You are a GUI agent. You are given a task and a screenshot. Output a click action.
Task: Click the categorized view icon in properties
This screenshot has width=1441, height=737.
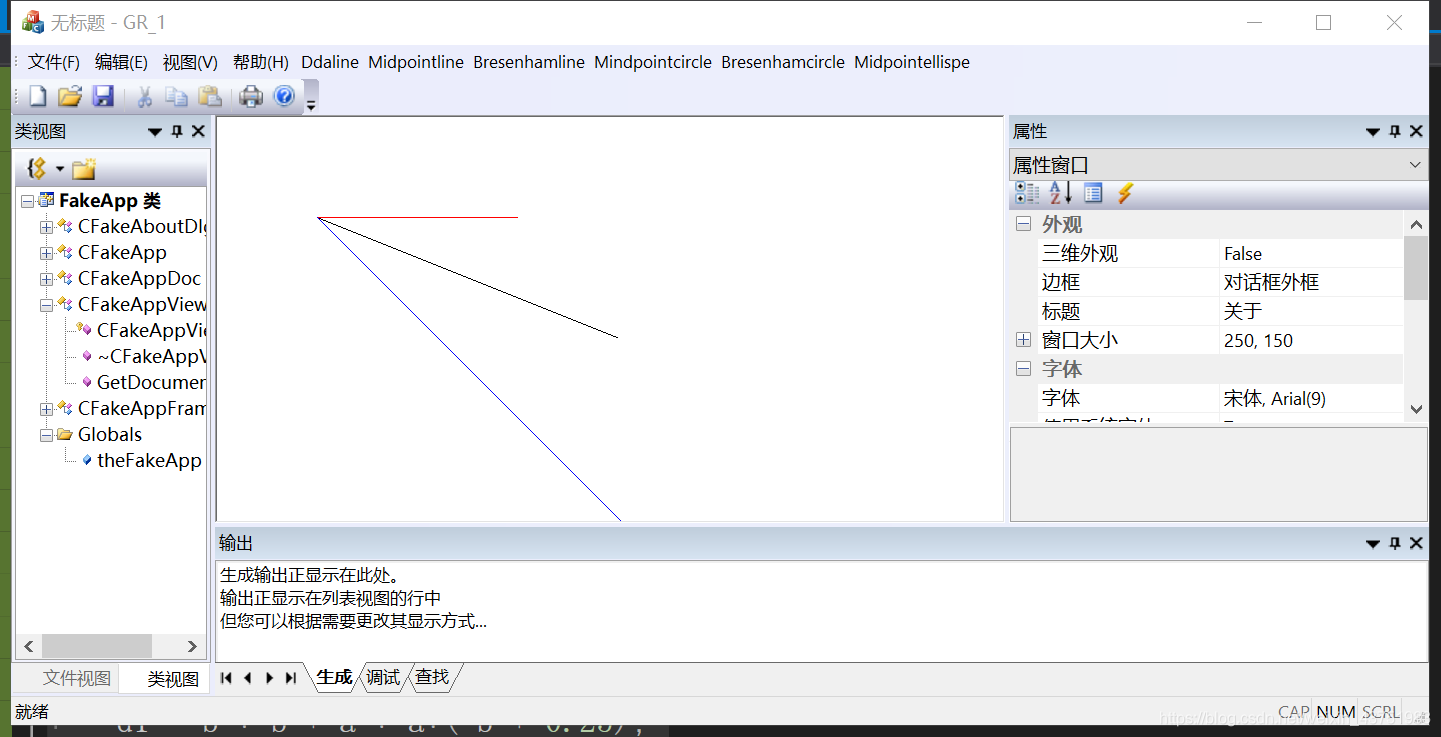[x=1027, y=193]
